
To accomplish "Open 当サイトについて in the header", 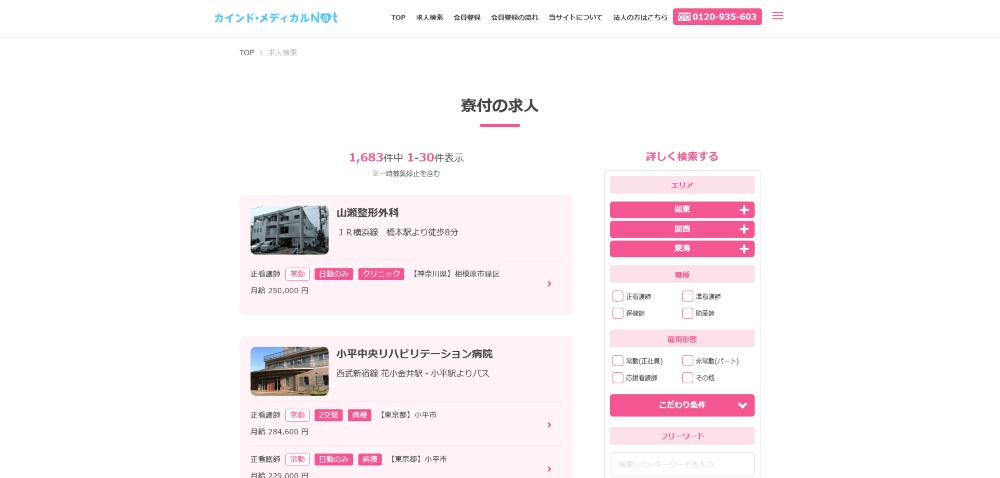I will tap(575, 17).
